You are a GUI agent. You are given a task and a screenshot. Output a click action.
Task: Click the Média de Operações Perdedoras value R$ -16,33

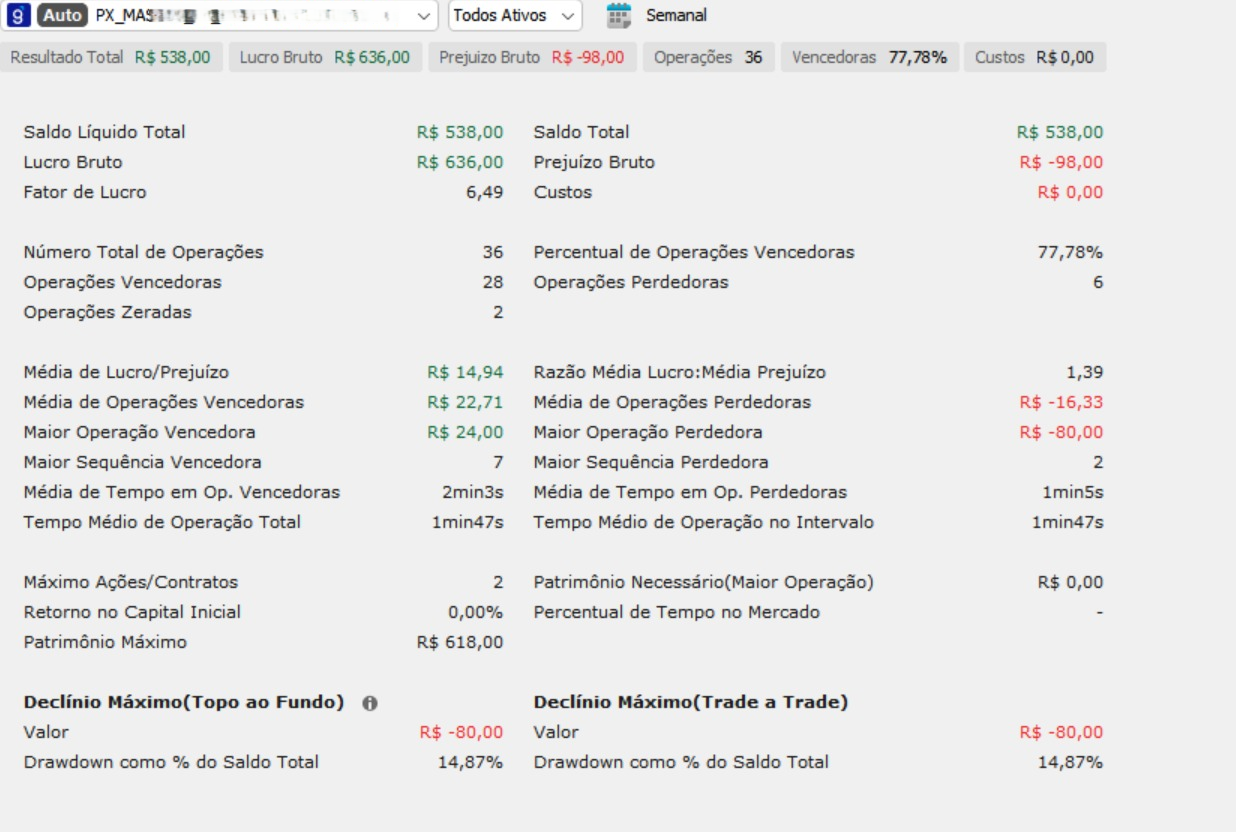1061,402
